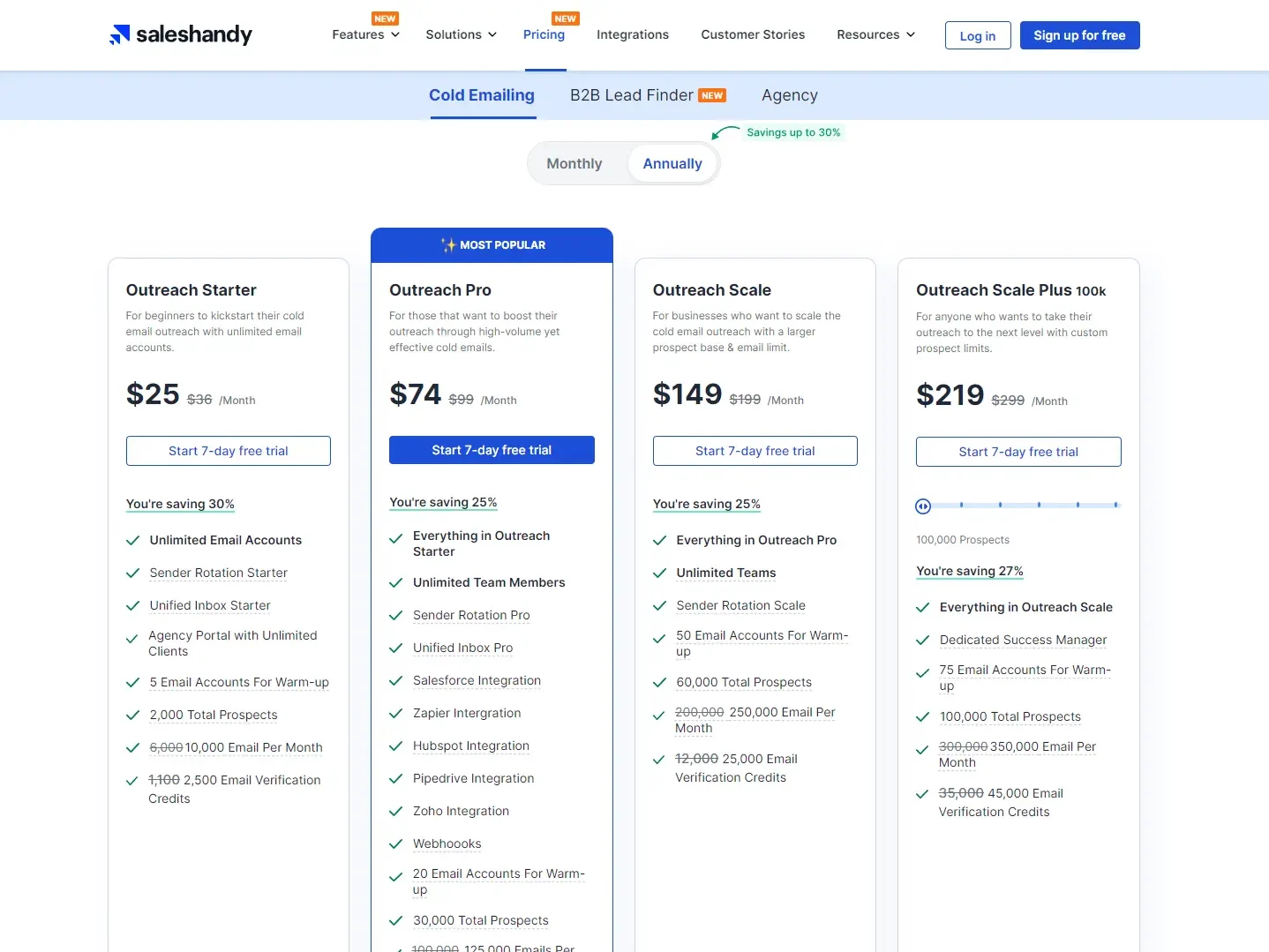The image size is (1269, 952).
Task: Click Sender Rotation Scale feature
Action: pyautogui.click(x=740, y=605)
